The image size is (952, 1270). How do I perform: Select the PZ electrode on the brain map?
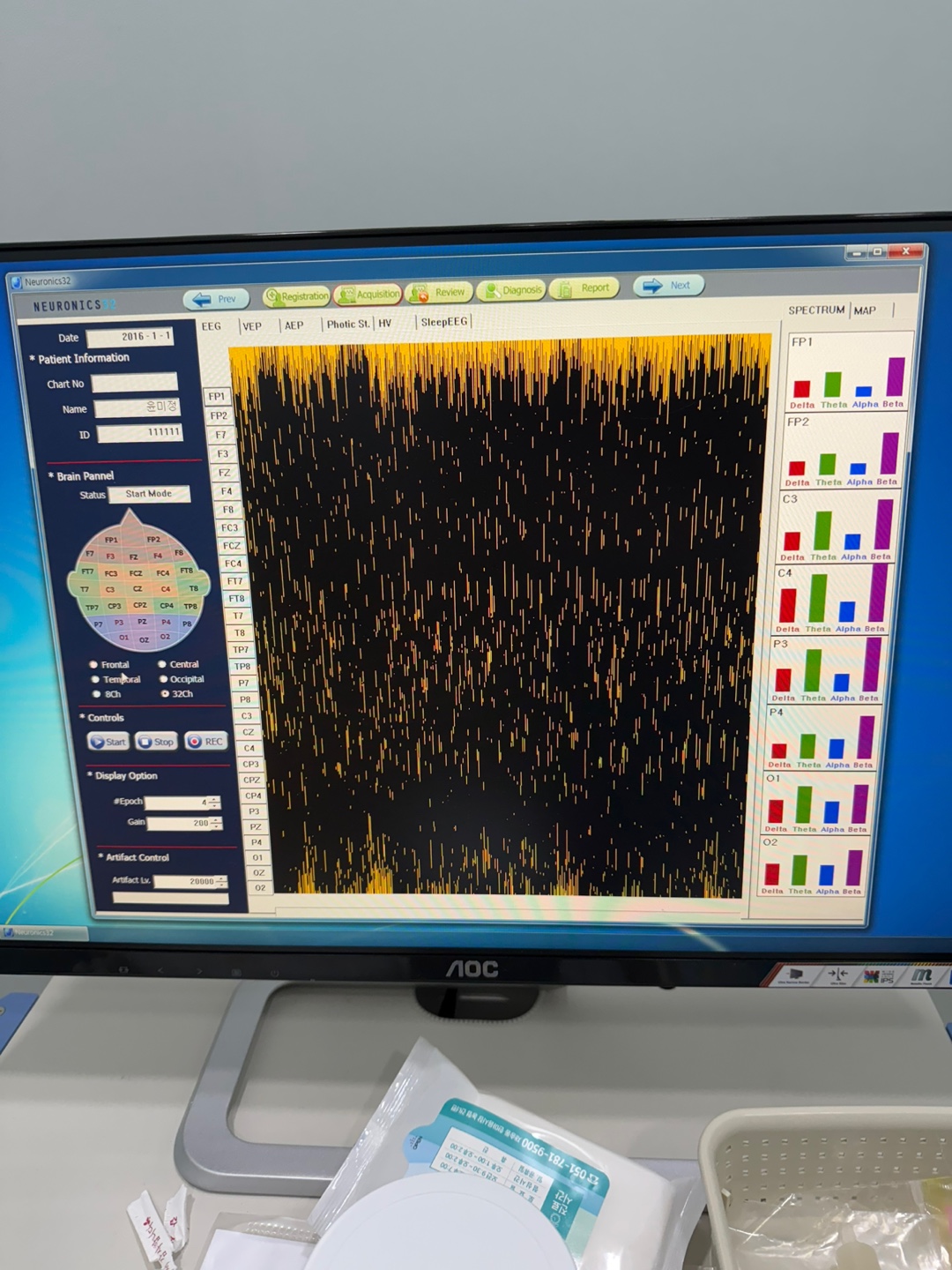142,622
